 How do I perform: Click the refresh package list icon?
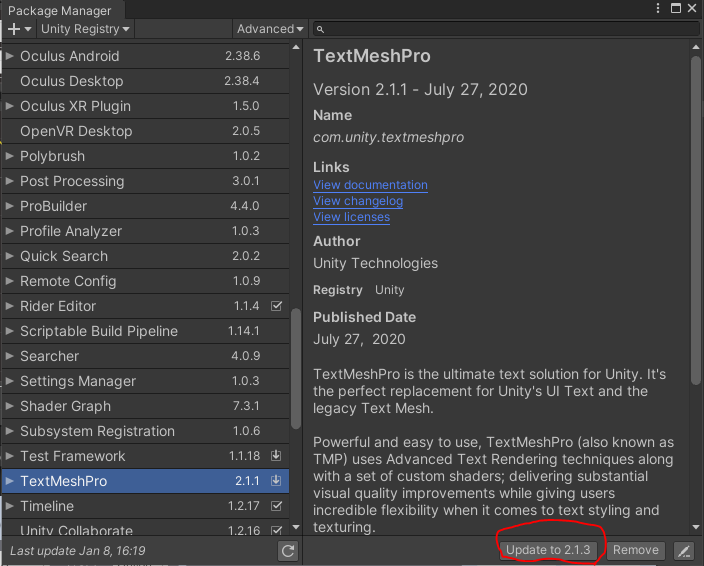(x=288, y=551)
